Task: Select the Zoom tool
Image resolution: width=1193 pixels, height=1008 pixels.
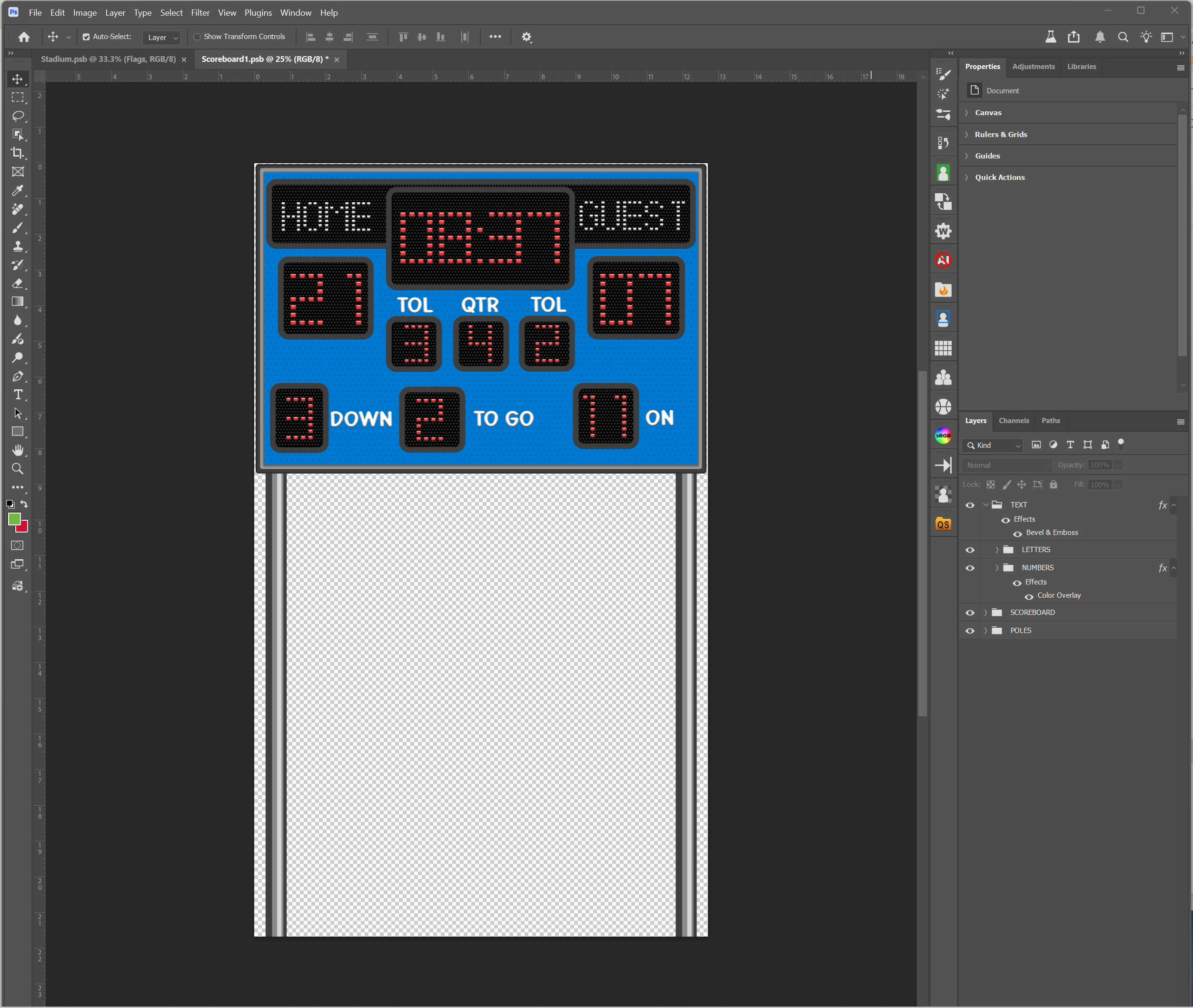Action: point(18,469)
